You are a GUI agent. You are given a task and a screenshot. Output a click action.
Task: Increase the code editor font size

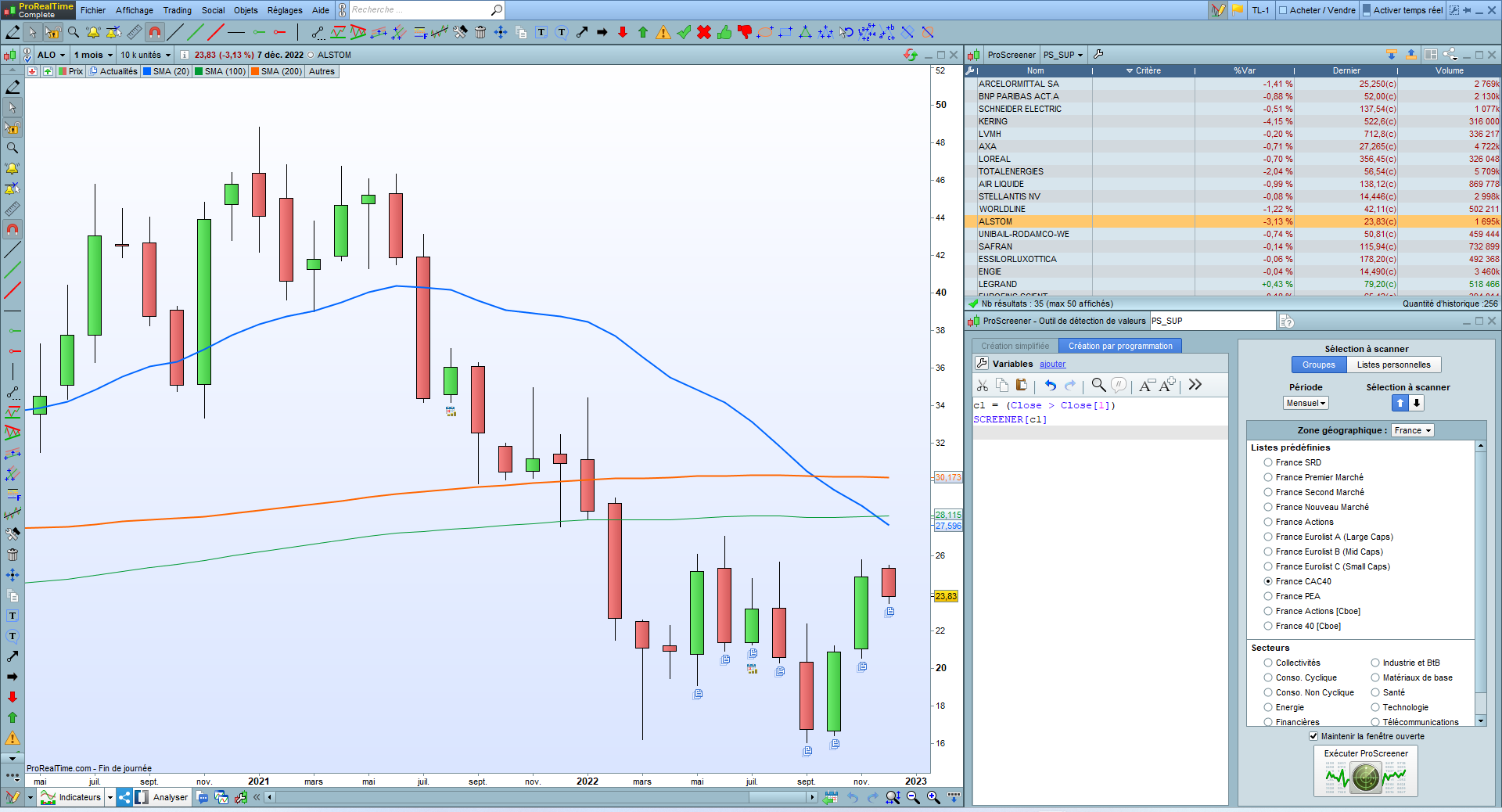click(1167, 385)
